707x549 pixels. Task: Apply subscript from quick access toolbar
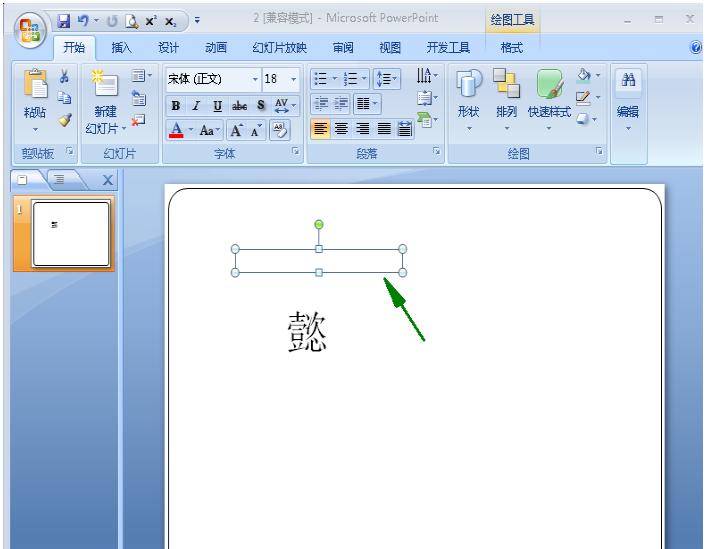coord(170,21)
